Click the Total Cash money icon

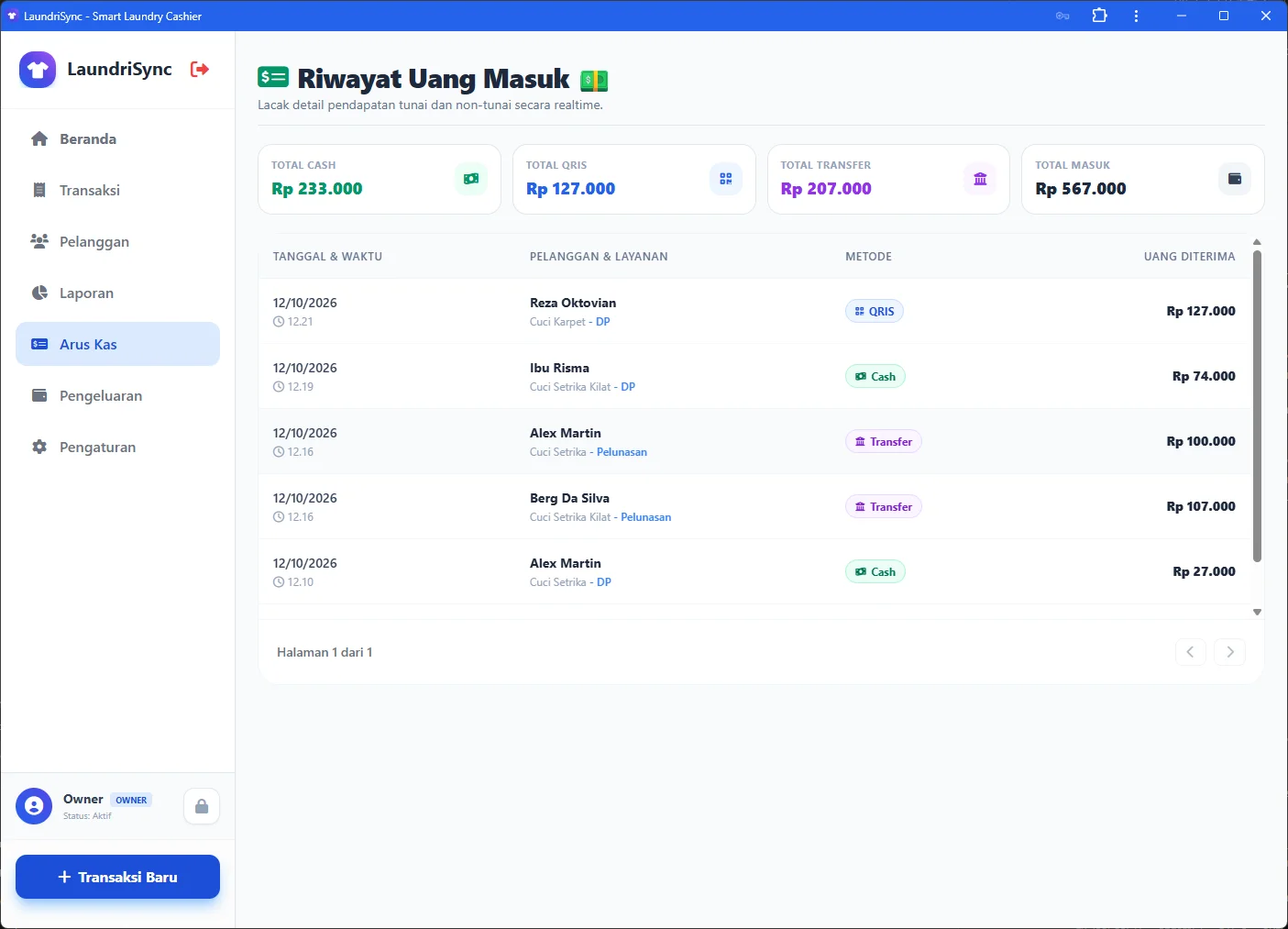[471, 179]
